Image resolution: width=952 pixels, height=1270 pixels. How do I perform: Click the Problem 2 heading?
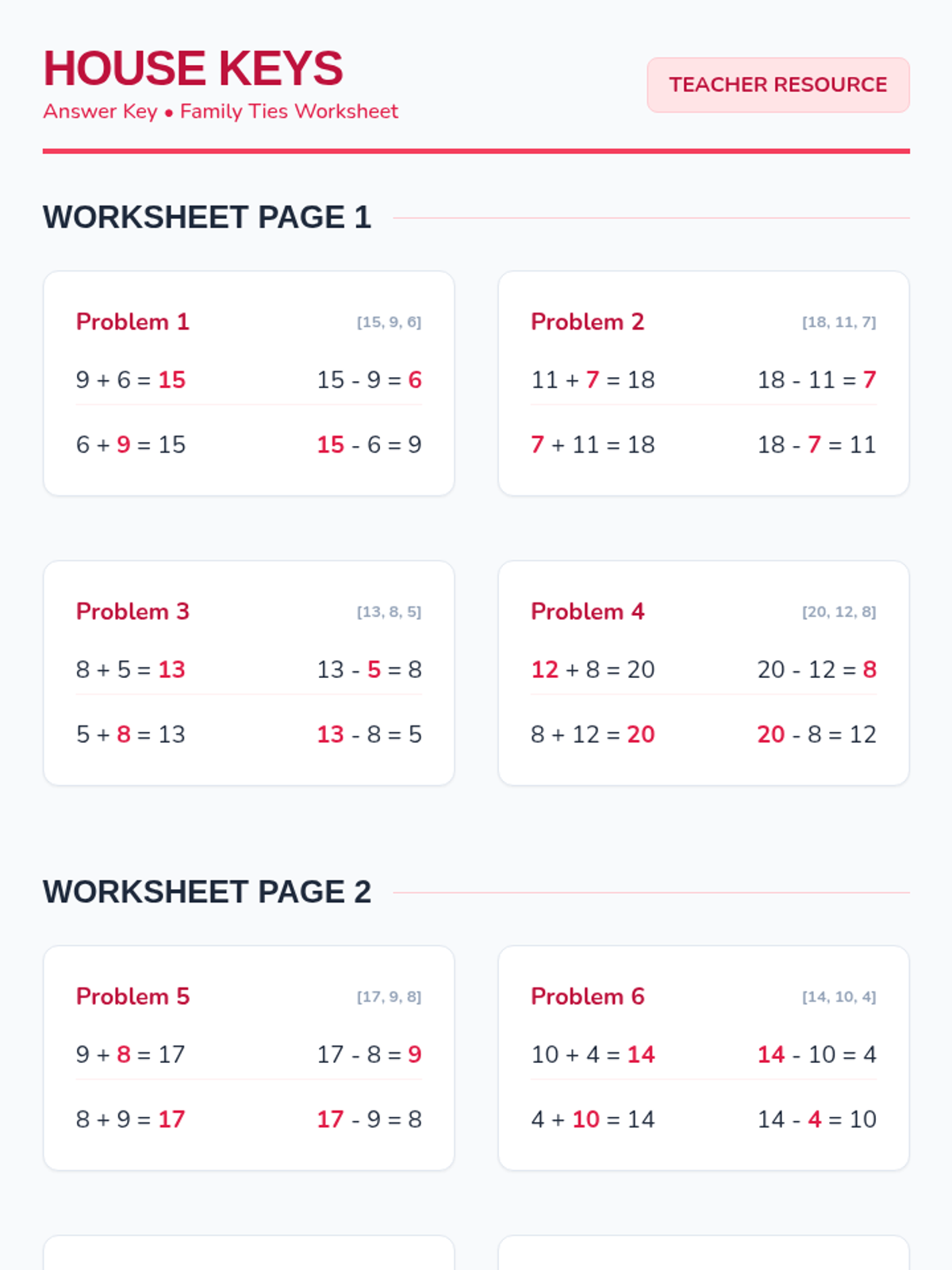click(x=588, y=321)
